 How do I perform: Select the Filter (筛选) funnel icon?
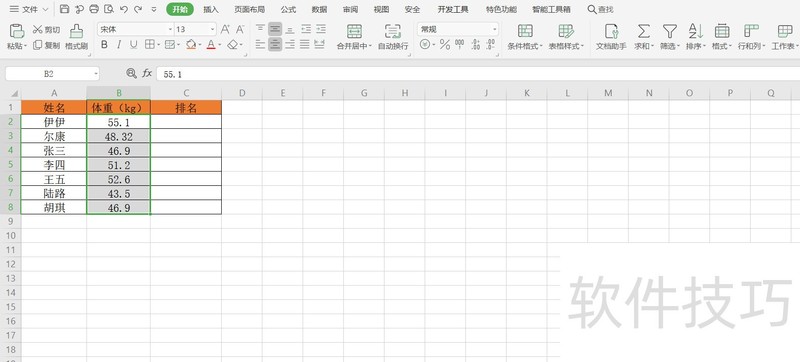click(669, 32)
